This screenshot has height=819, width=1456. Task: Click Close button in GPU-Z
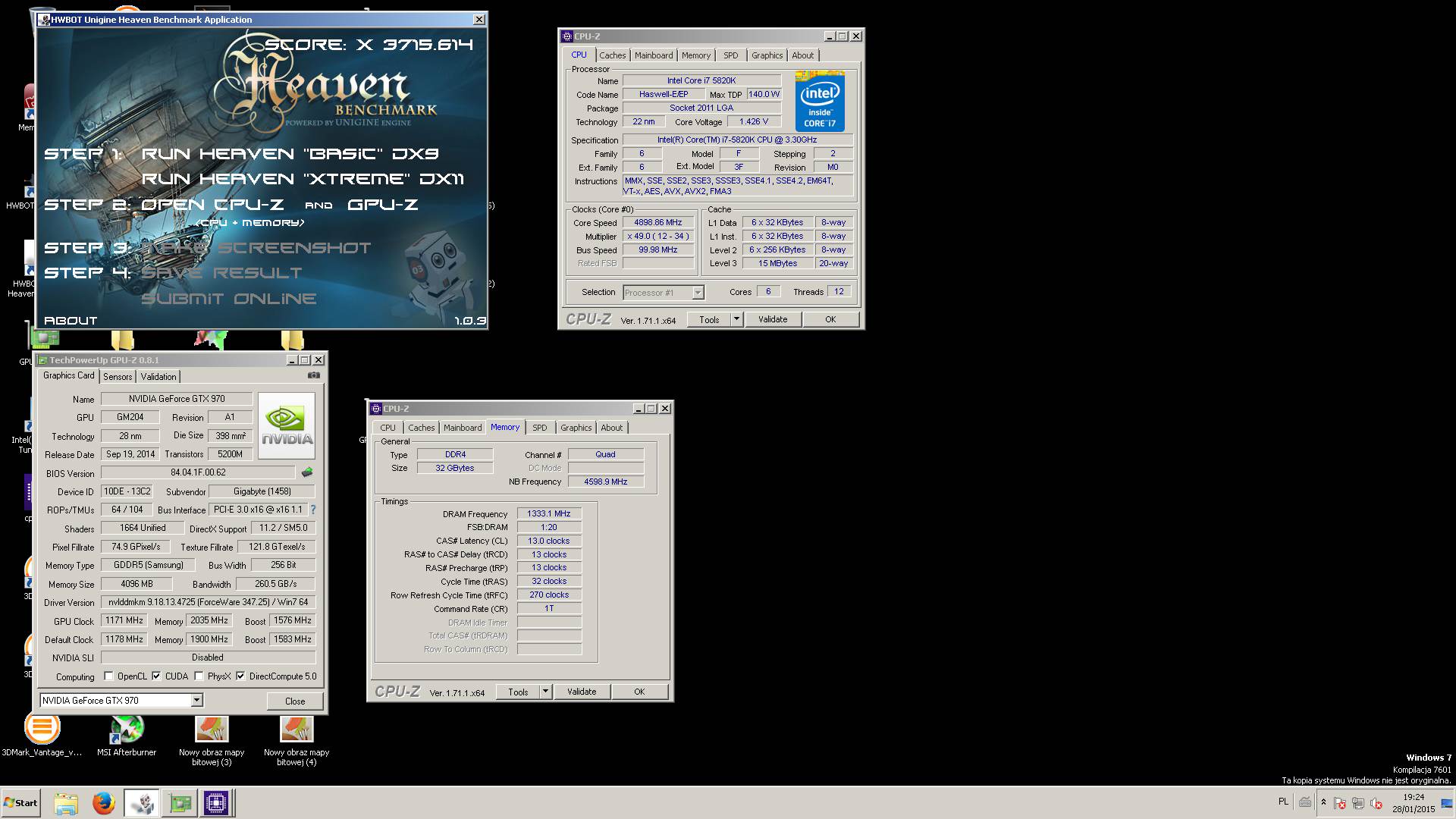click(295, 701)
